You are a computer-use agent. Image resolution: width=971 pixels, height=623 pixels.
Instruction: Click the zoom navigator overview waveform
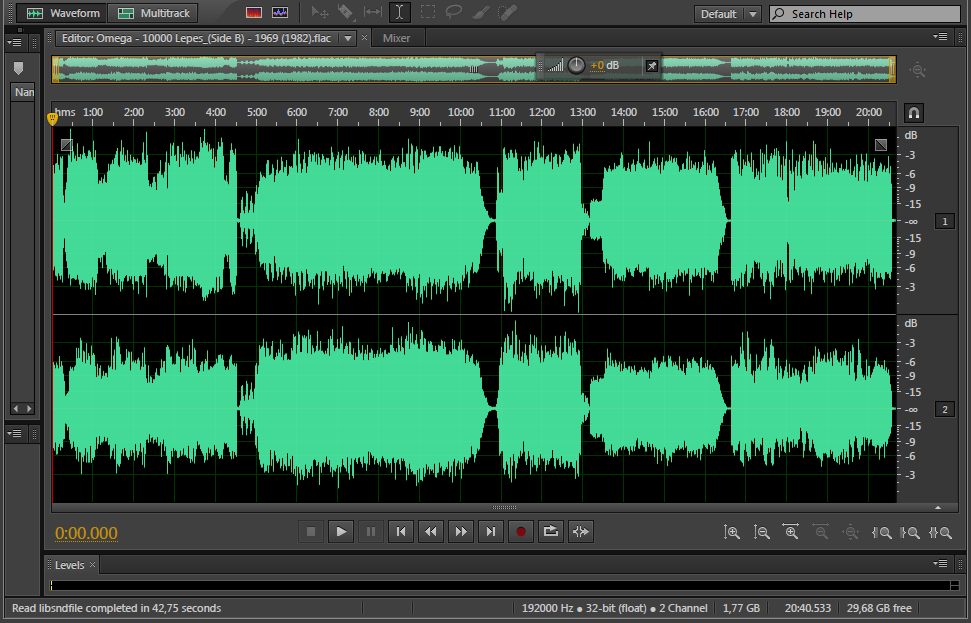tap(474, 69)
